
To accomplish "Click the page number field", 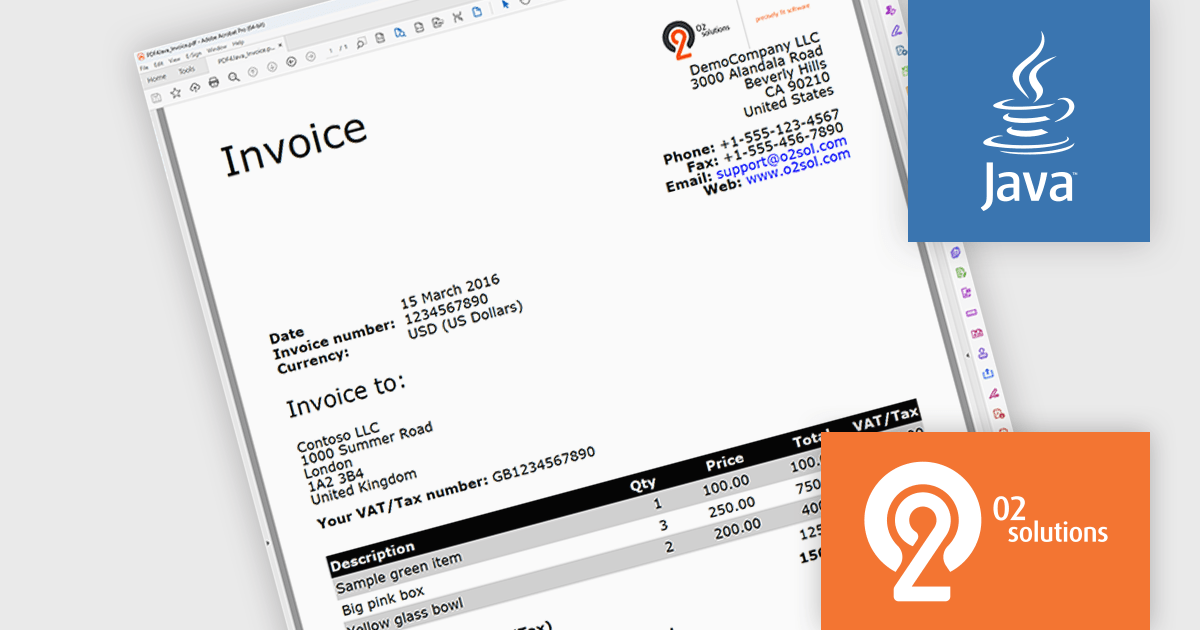I will [x=331, y=50].
